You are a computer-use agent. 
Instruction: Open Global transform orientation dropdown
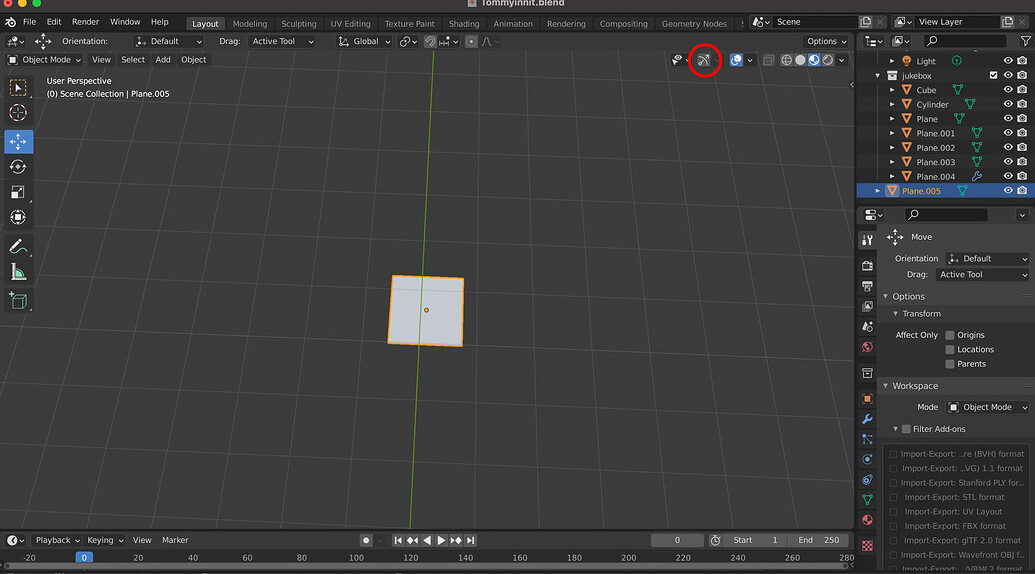364,41
